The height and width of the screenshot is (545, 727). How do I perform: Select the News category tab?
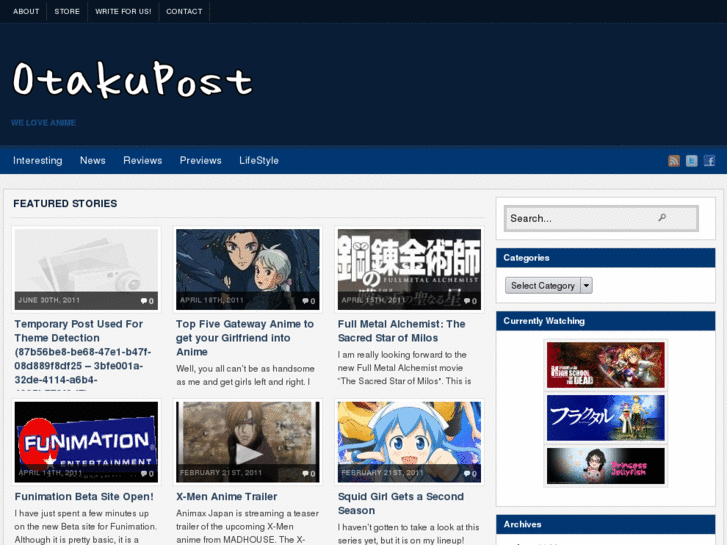93,160
